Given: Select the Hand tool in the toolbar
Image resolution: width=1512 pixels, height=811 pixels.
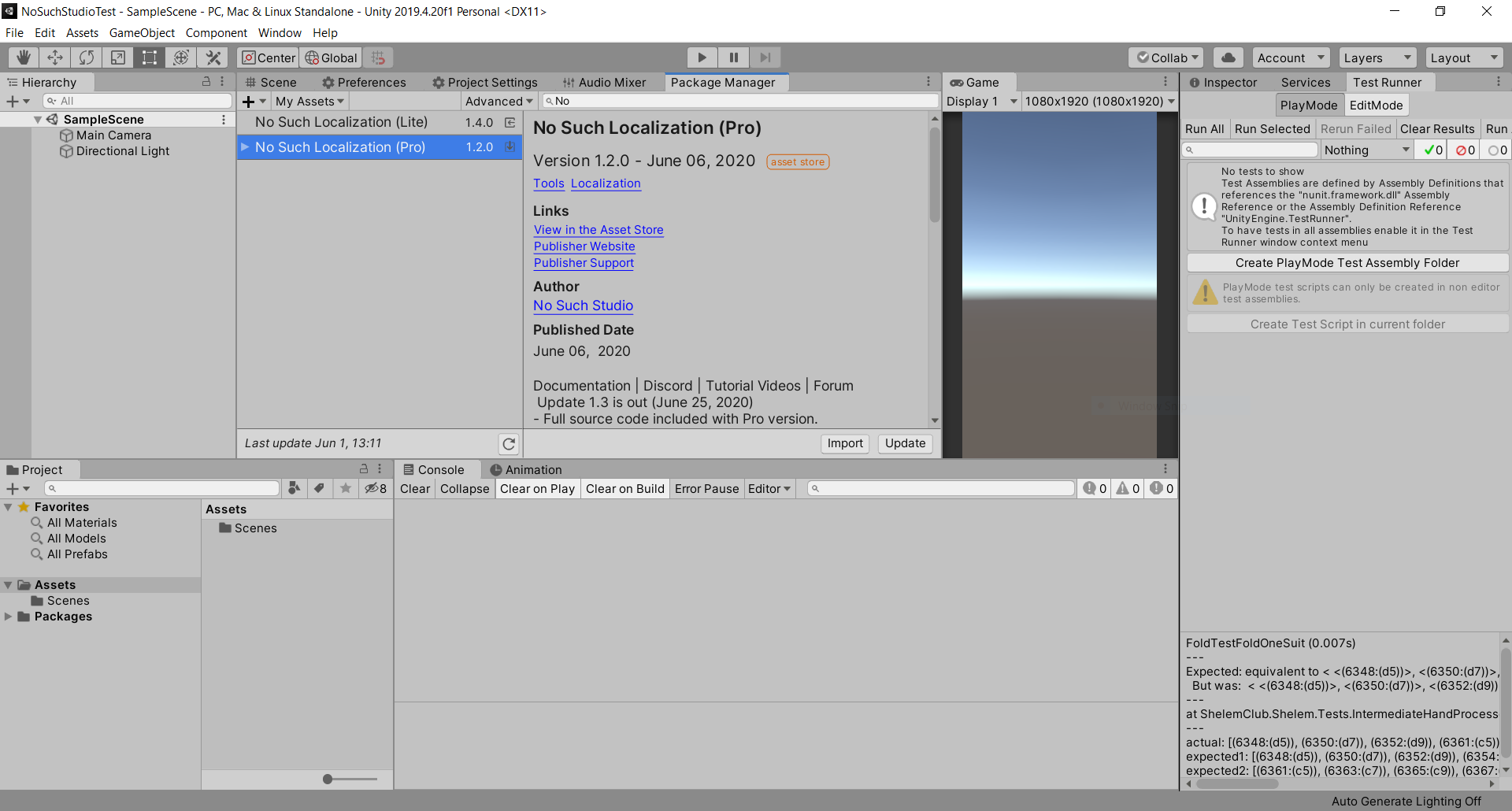Looking at the screenshot, I should pos(22,57).
